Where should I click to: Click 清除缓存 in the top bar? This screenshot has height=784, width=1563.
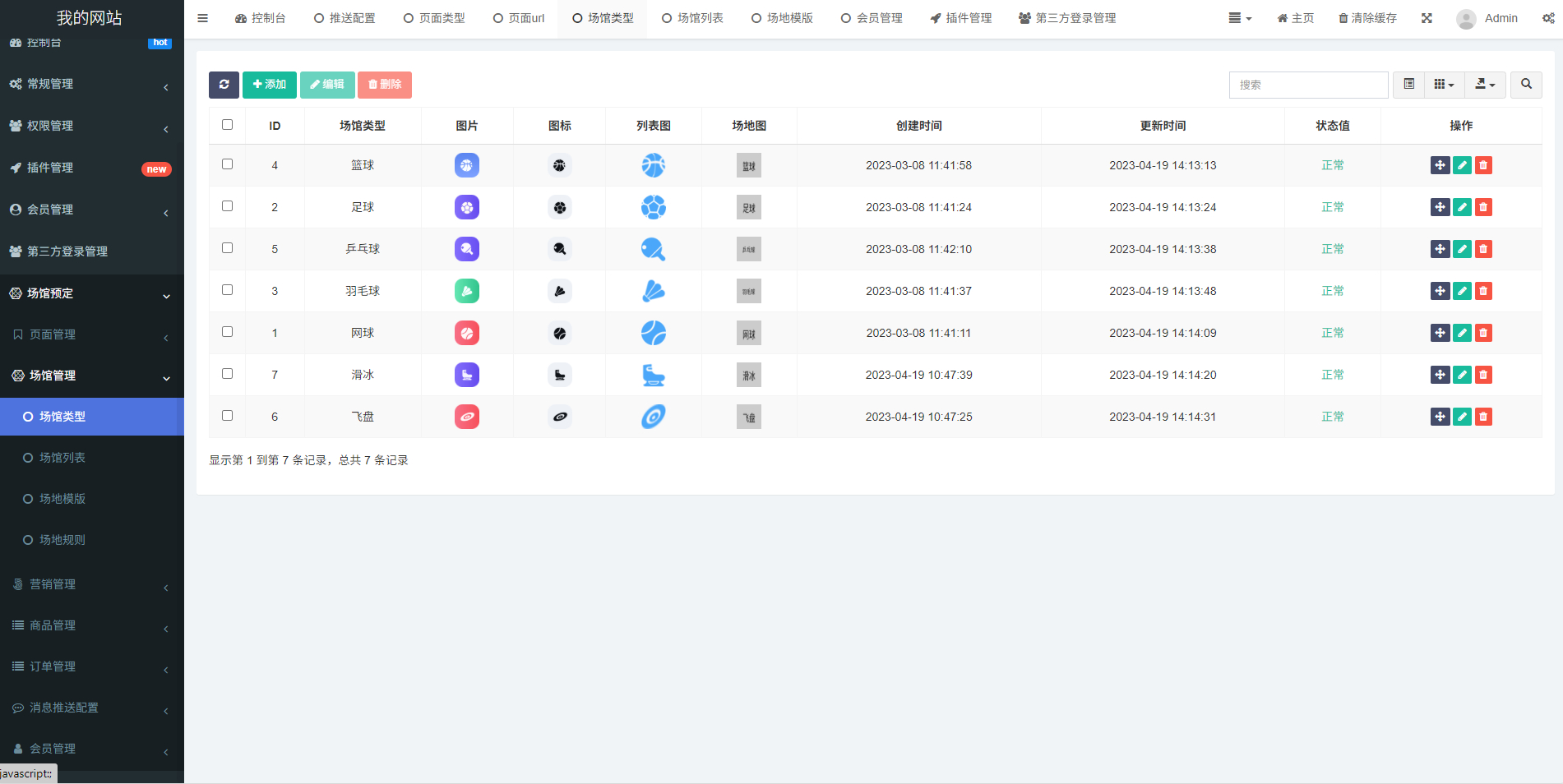coord(1367,18)
